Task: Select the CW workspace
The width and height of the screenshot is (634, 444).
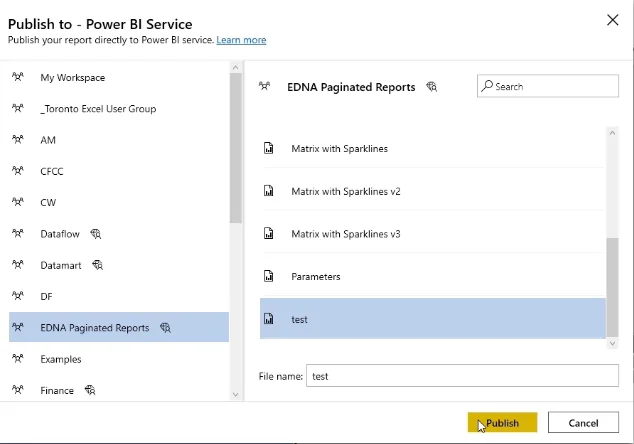Action: click(x=119, y=202)
